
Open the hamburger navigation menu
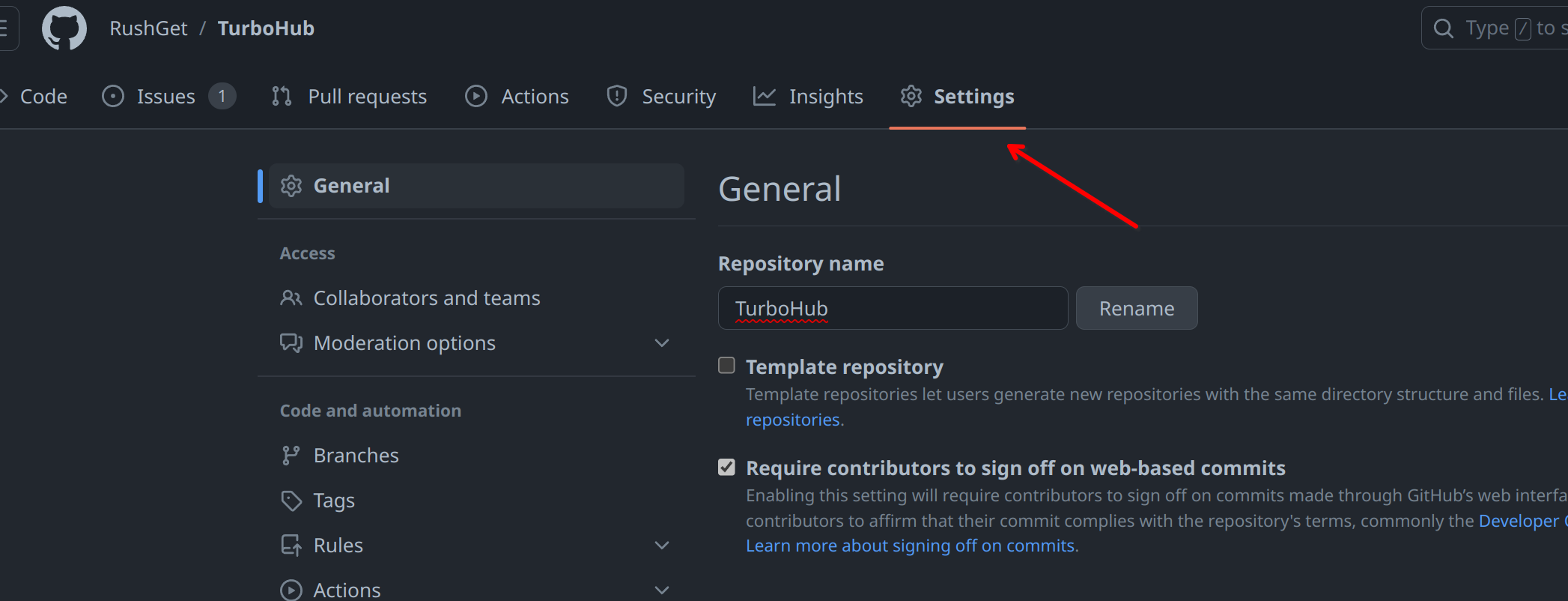coord(6,28)
